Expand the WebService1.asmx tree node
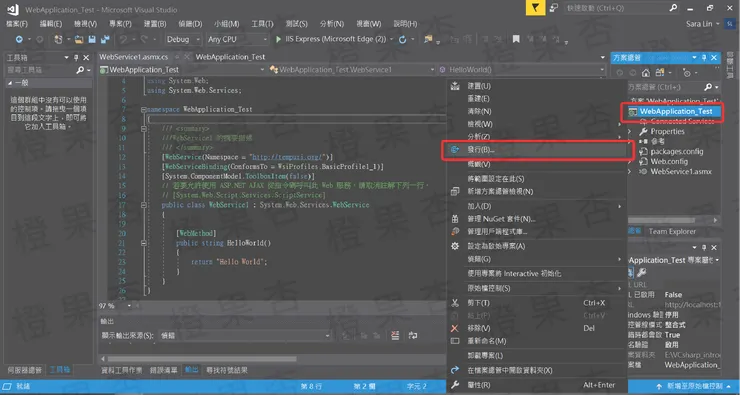Image resolution: width=740 pixels, height=395 pixels. (x=631, y=172)
